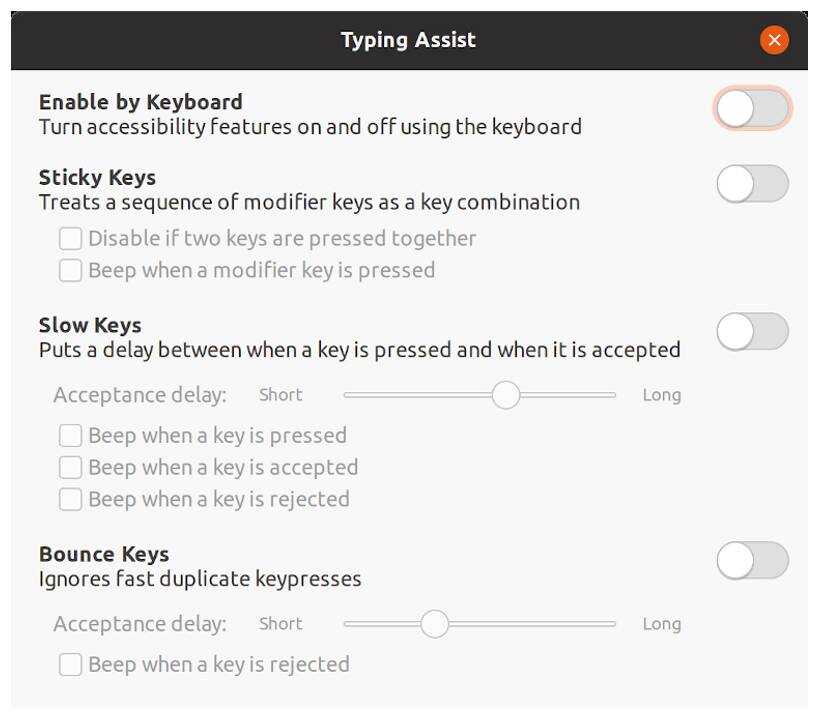Viewport: 818px width, 718px height.
Task: Click the Slow Keys acceptance delay slider handle
Action: tap(506, 395)
